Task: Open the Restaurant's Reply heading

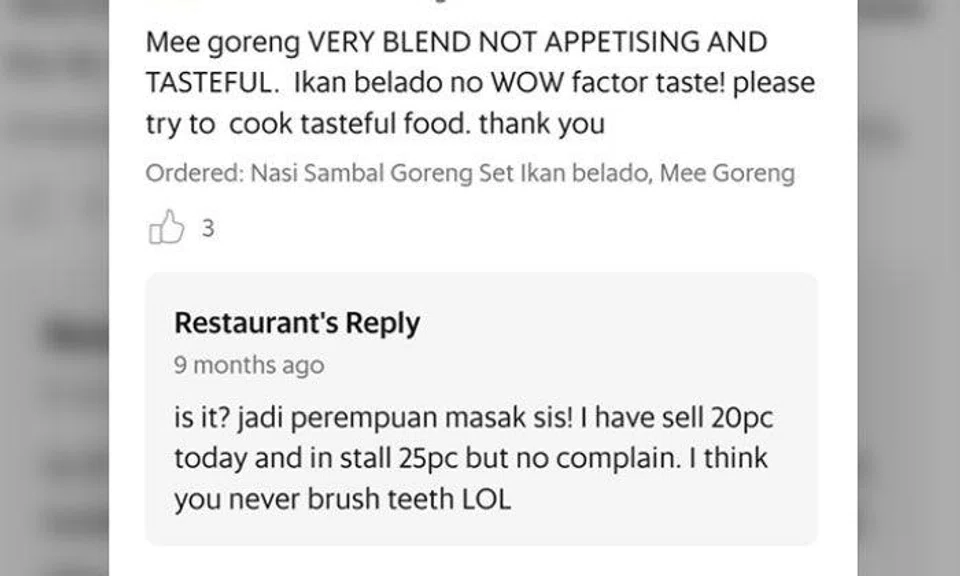Action: 298,323
